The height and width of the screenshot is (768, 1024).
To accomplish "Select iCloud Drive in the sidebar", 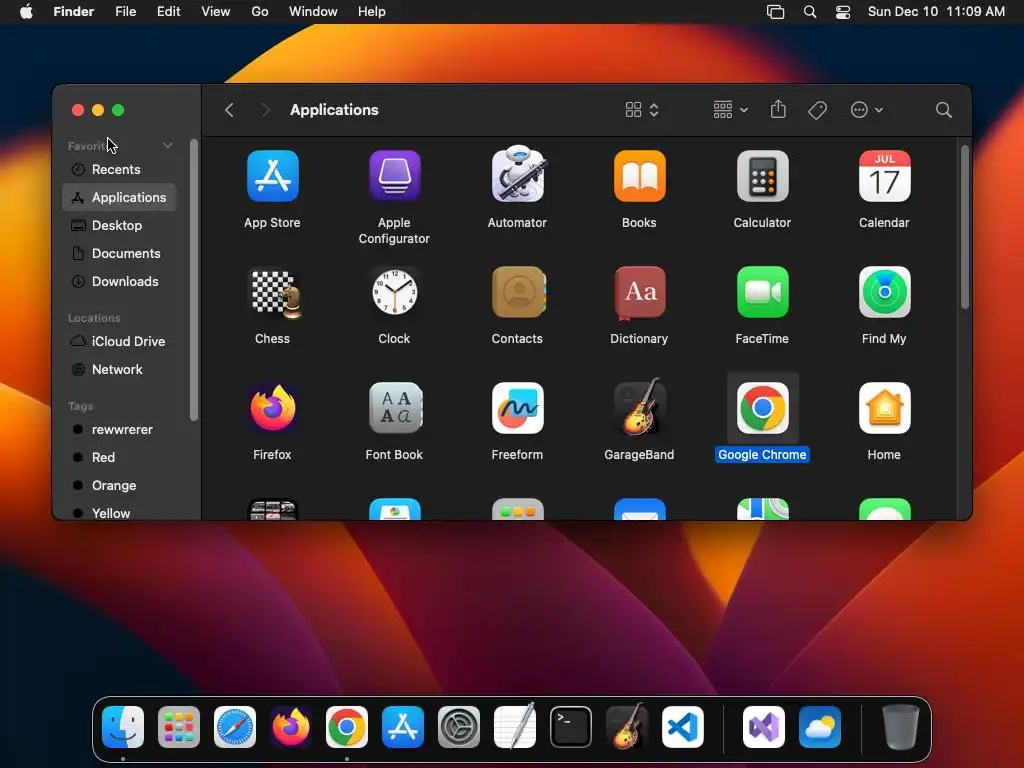I will click(x=120, y=341).
